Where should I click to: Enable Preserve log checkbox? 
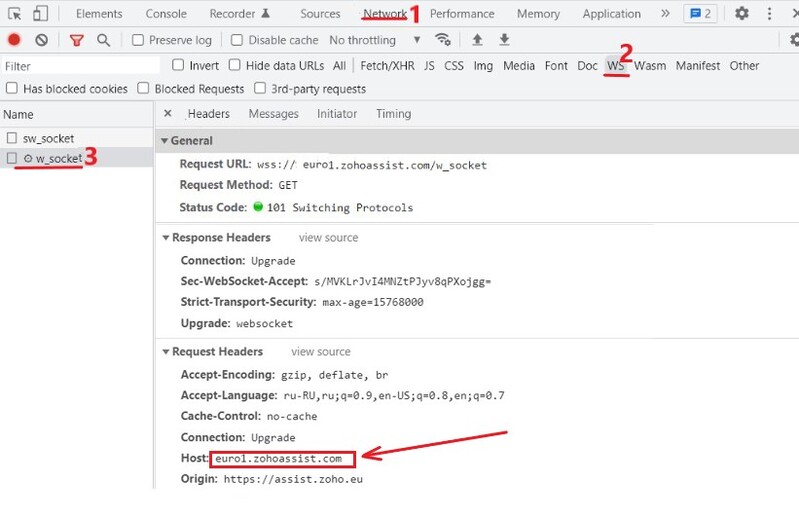pyautogui.click(x=138, y=40)
